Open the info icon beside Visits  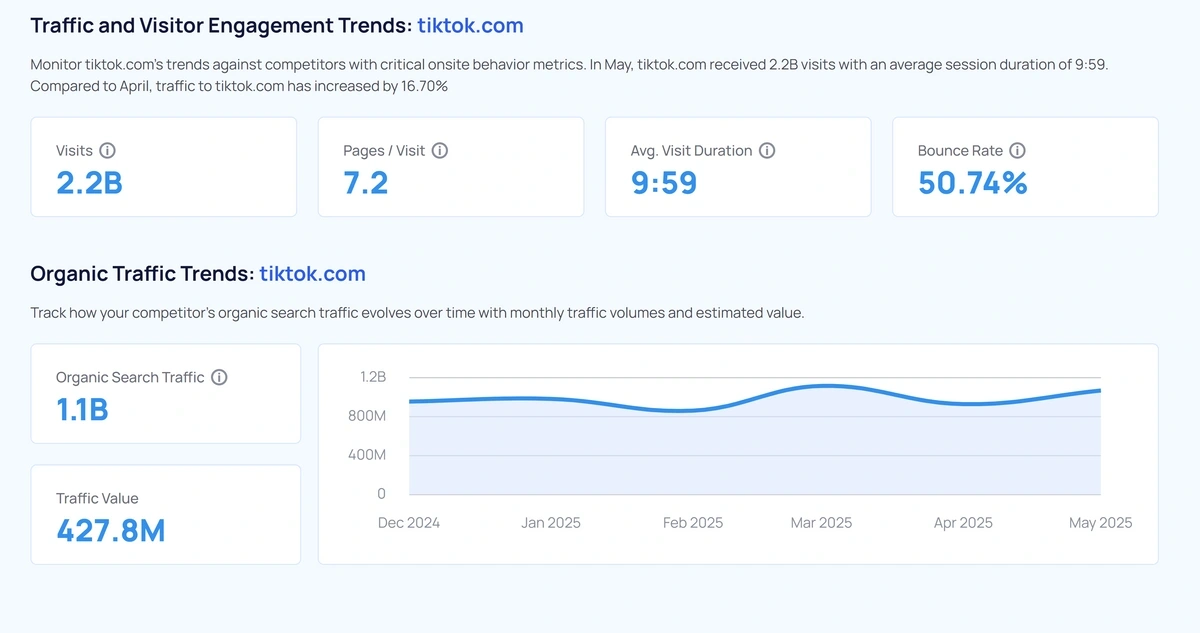(108, 151)
